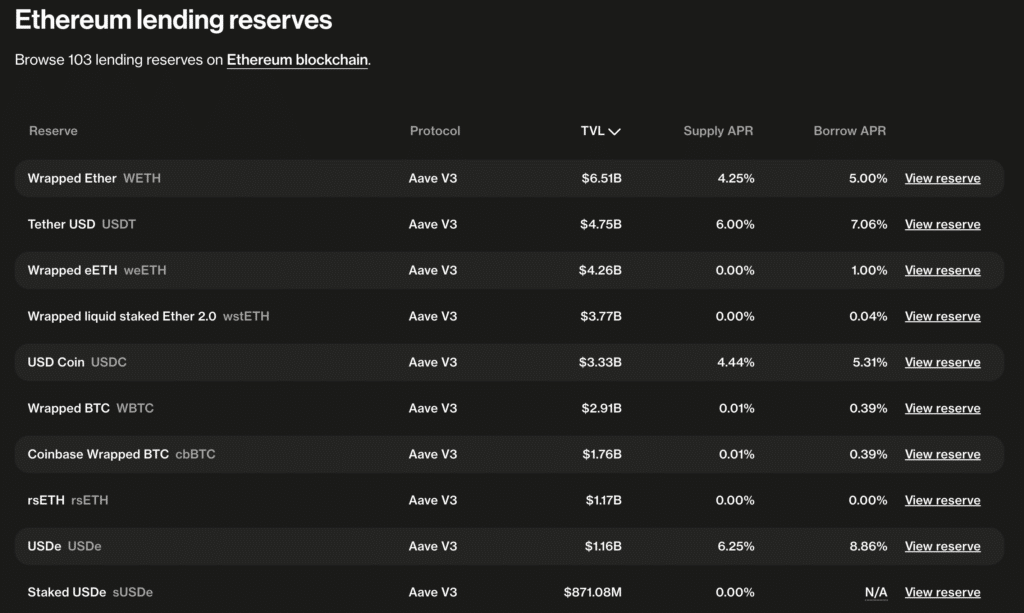This screenshot has height=613, width=1024.
Task: Sort reserves by Protocol column
Action: tap(435, 131)
